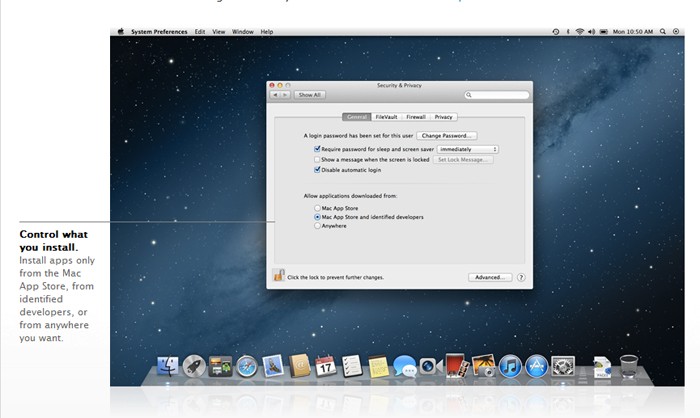The image size is (700, 418).
Task: Enable Show a message when locked
Action: [317, 159]
